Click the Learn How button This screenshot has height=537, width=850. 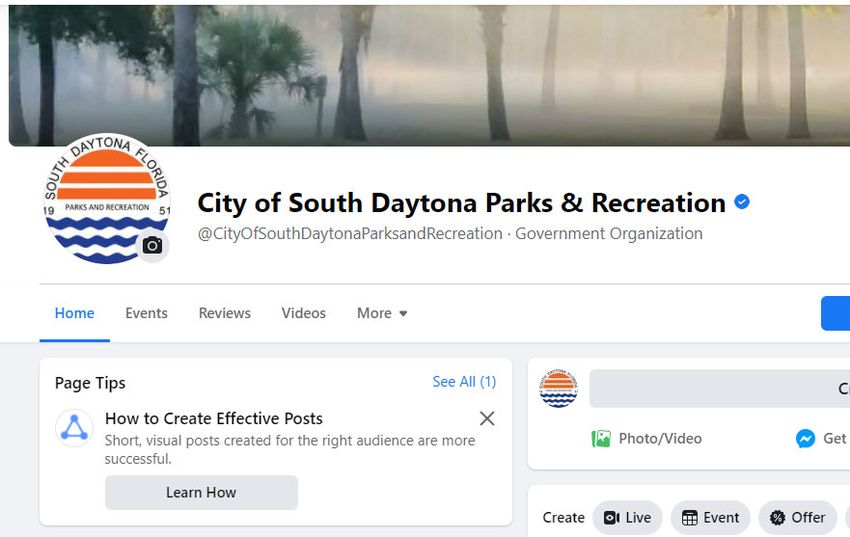201,493
